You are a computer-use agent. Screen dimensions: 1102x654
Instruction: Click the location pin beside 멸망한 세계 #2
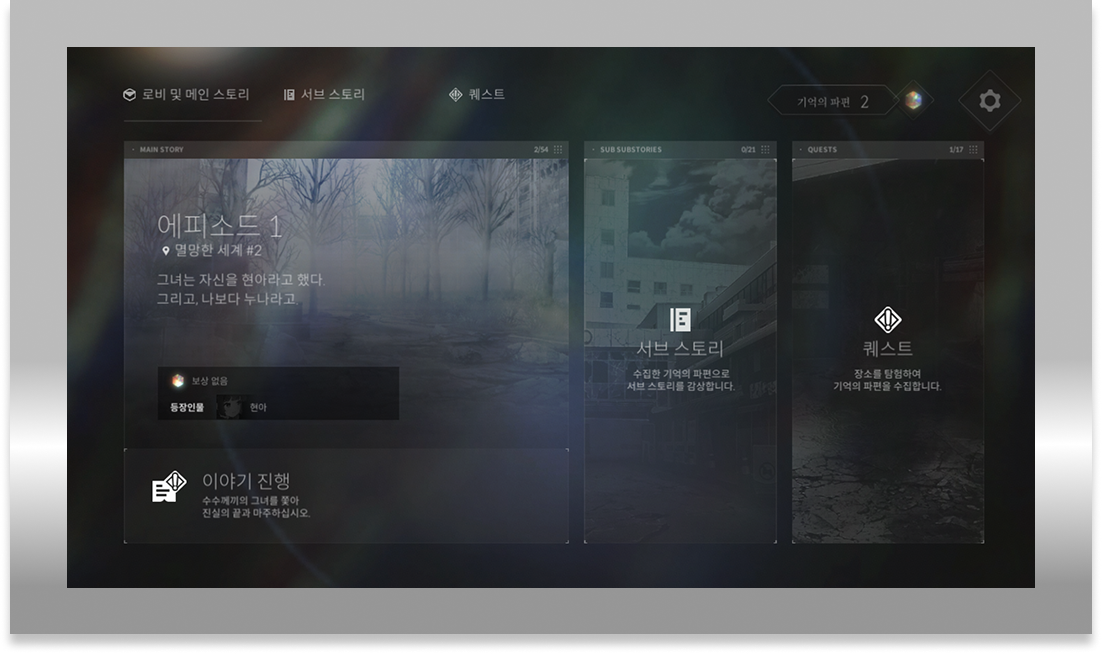[166, 251]
